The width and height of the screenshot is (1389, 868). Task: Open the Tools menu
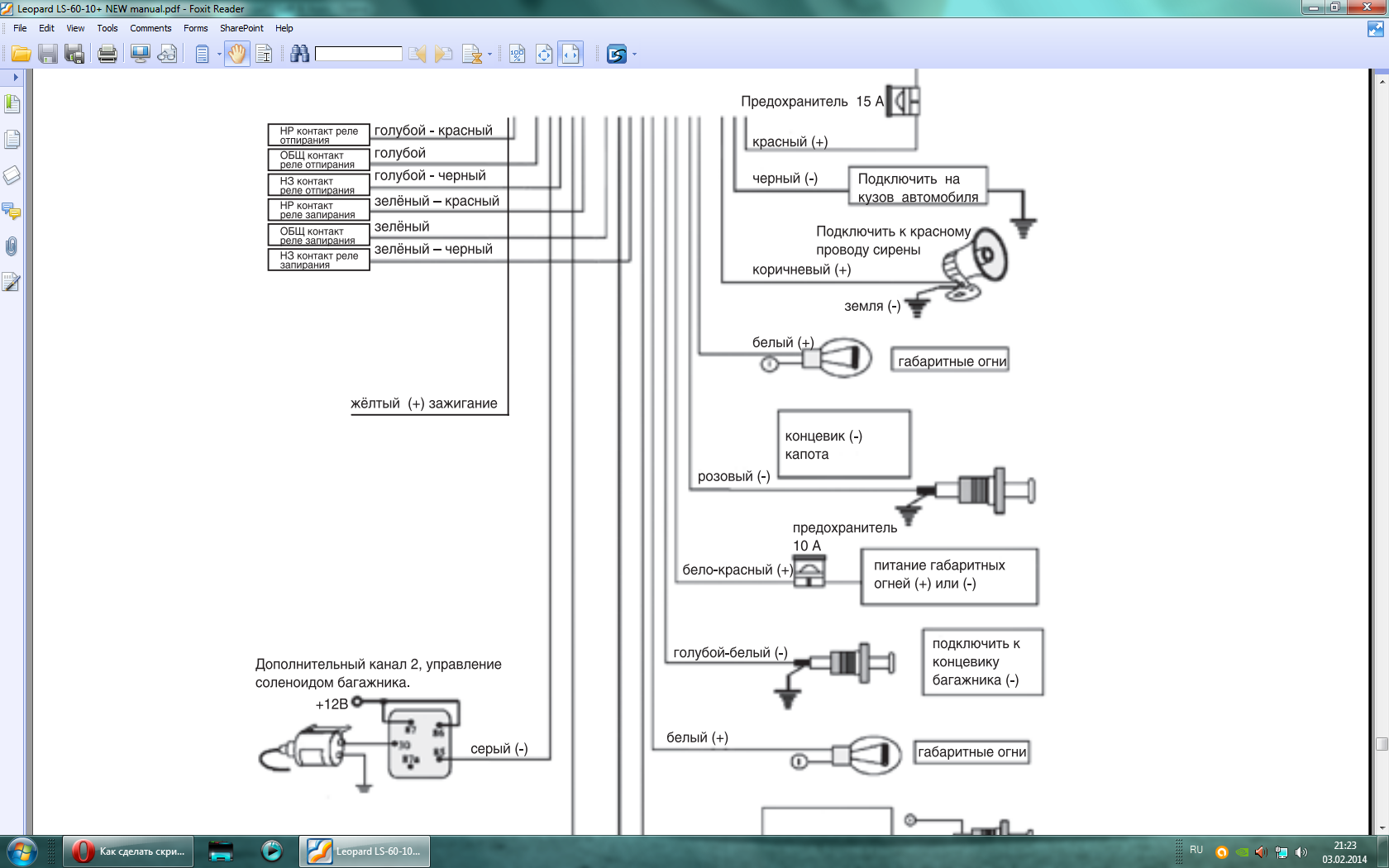[x=107, y=28]
